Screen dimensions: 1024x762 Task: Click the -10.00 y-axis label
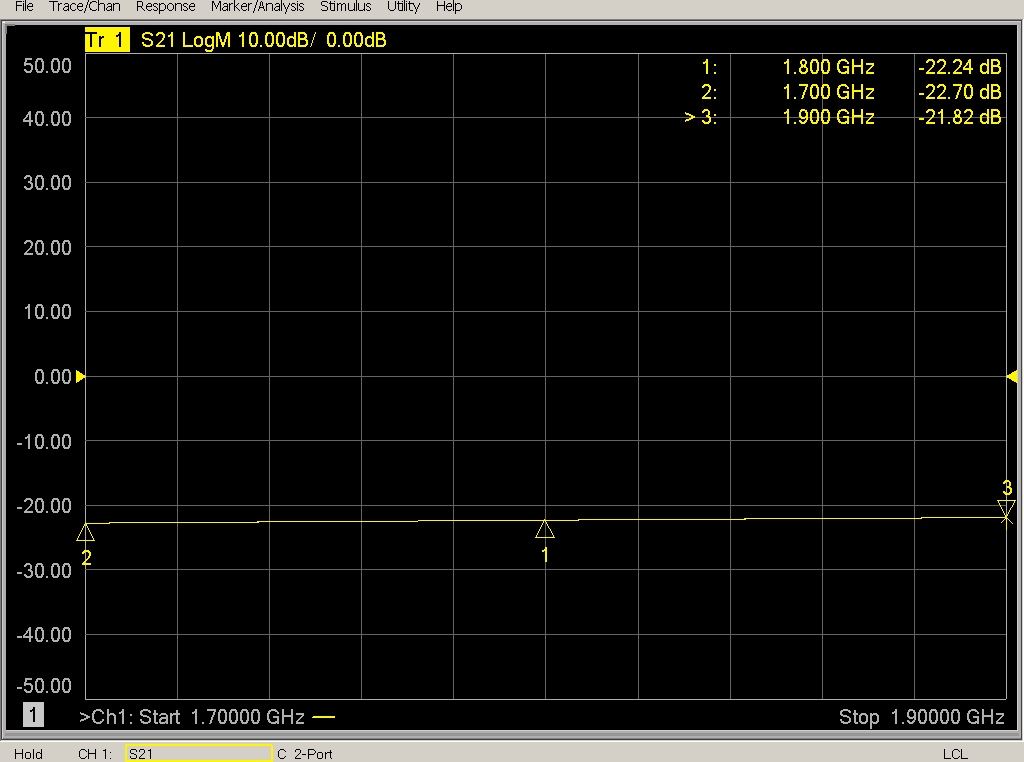click(x=44, y=442)
